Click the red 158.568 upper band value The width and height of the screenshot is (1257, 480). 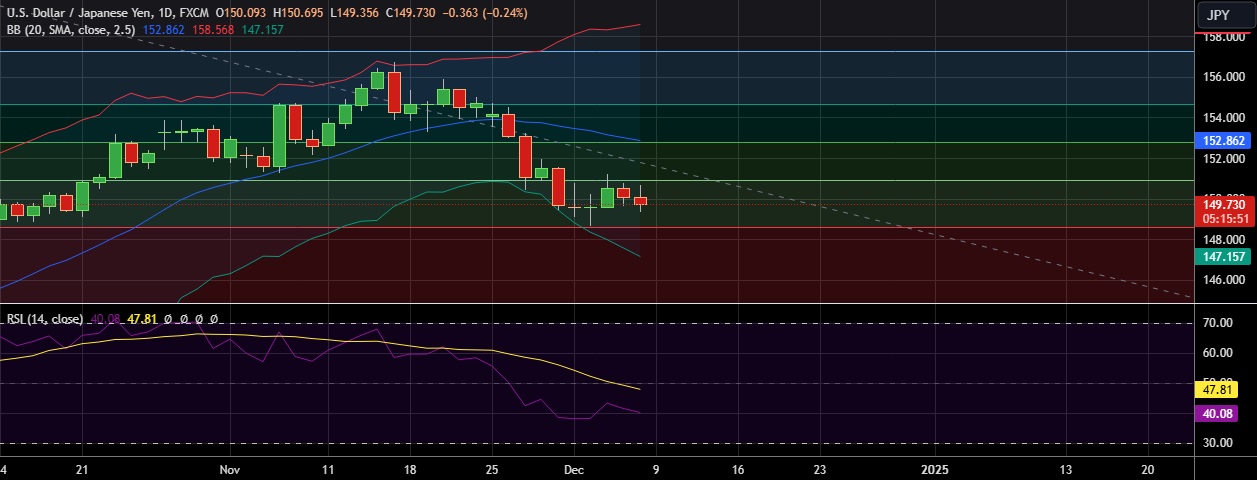pyautogui.click(x=212, y=30)
